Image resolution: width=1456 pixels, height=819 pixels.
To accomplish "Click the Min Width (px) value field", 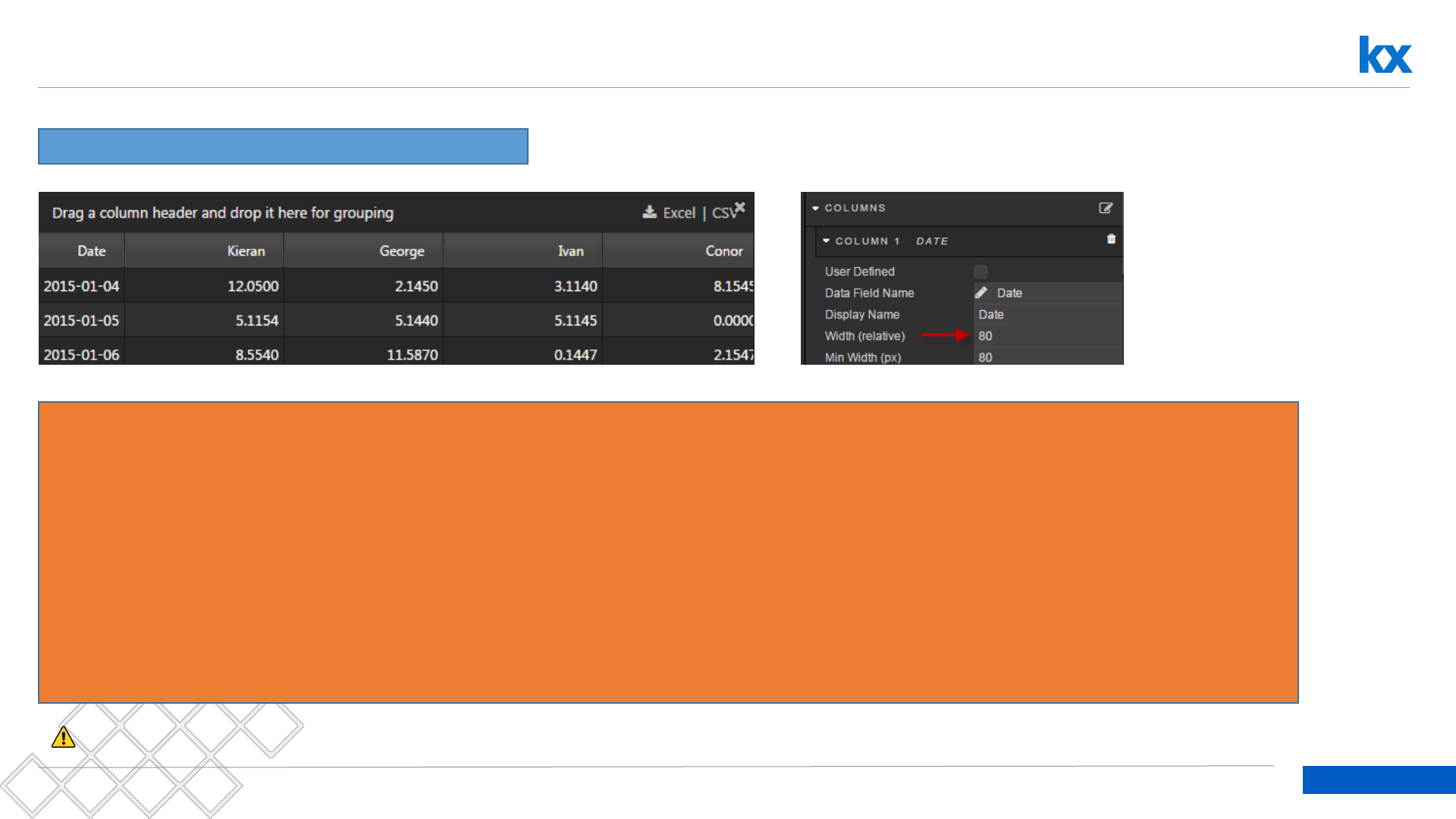I will [1046, 356].
